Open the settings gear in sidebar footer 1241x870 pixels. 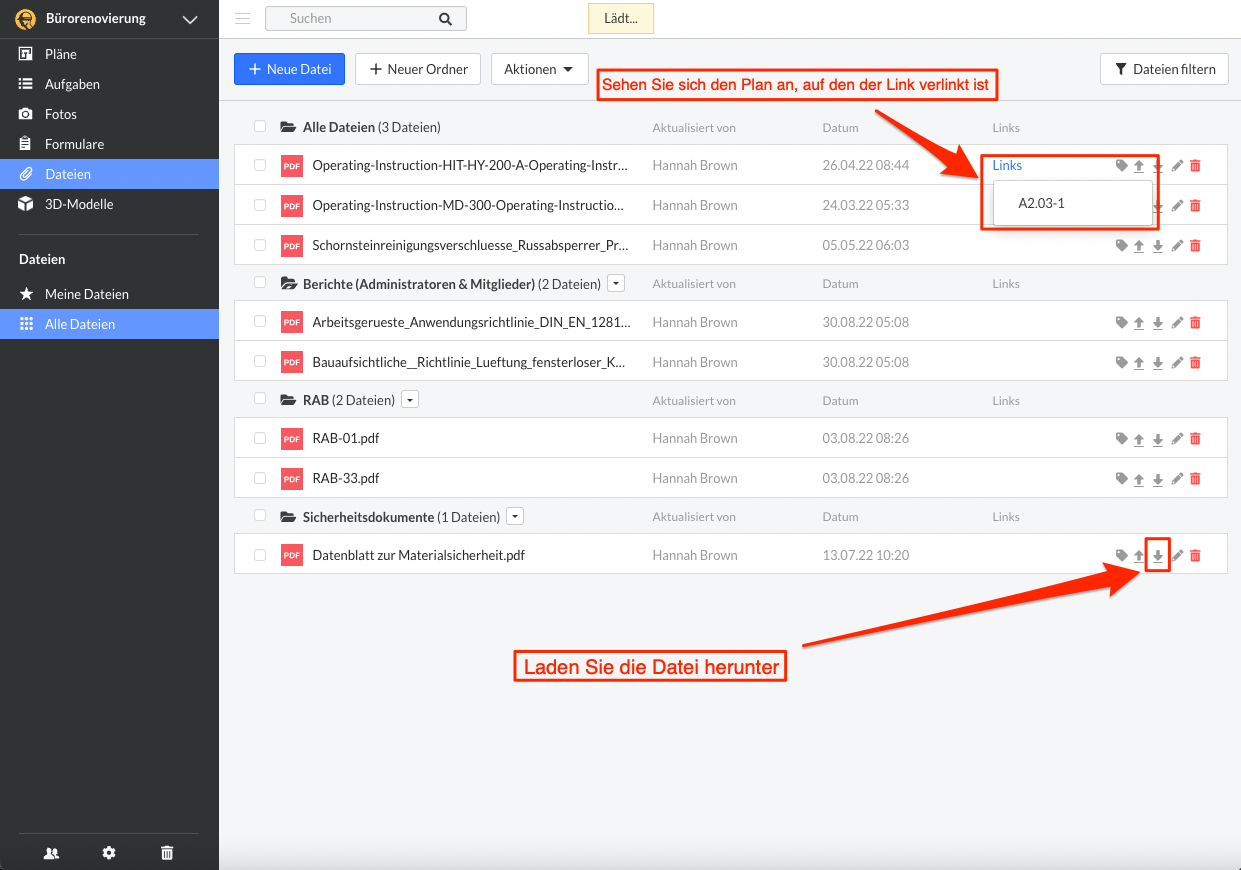coord(109,852)
